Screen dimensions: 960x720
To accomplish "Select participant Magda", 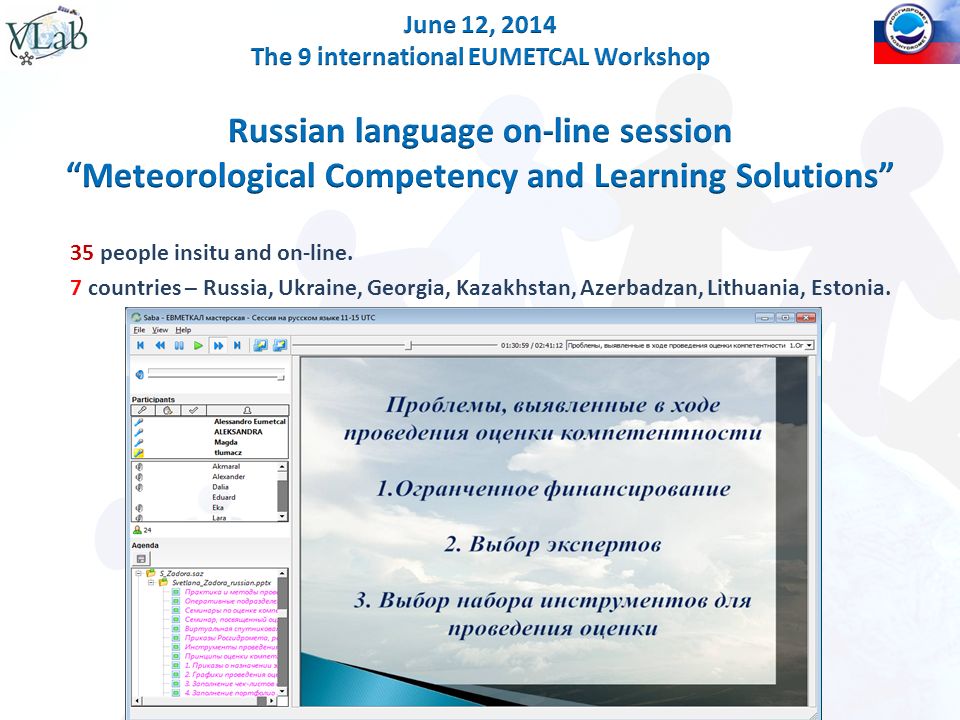I will click(226, 442).
